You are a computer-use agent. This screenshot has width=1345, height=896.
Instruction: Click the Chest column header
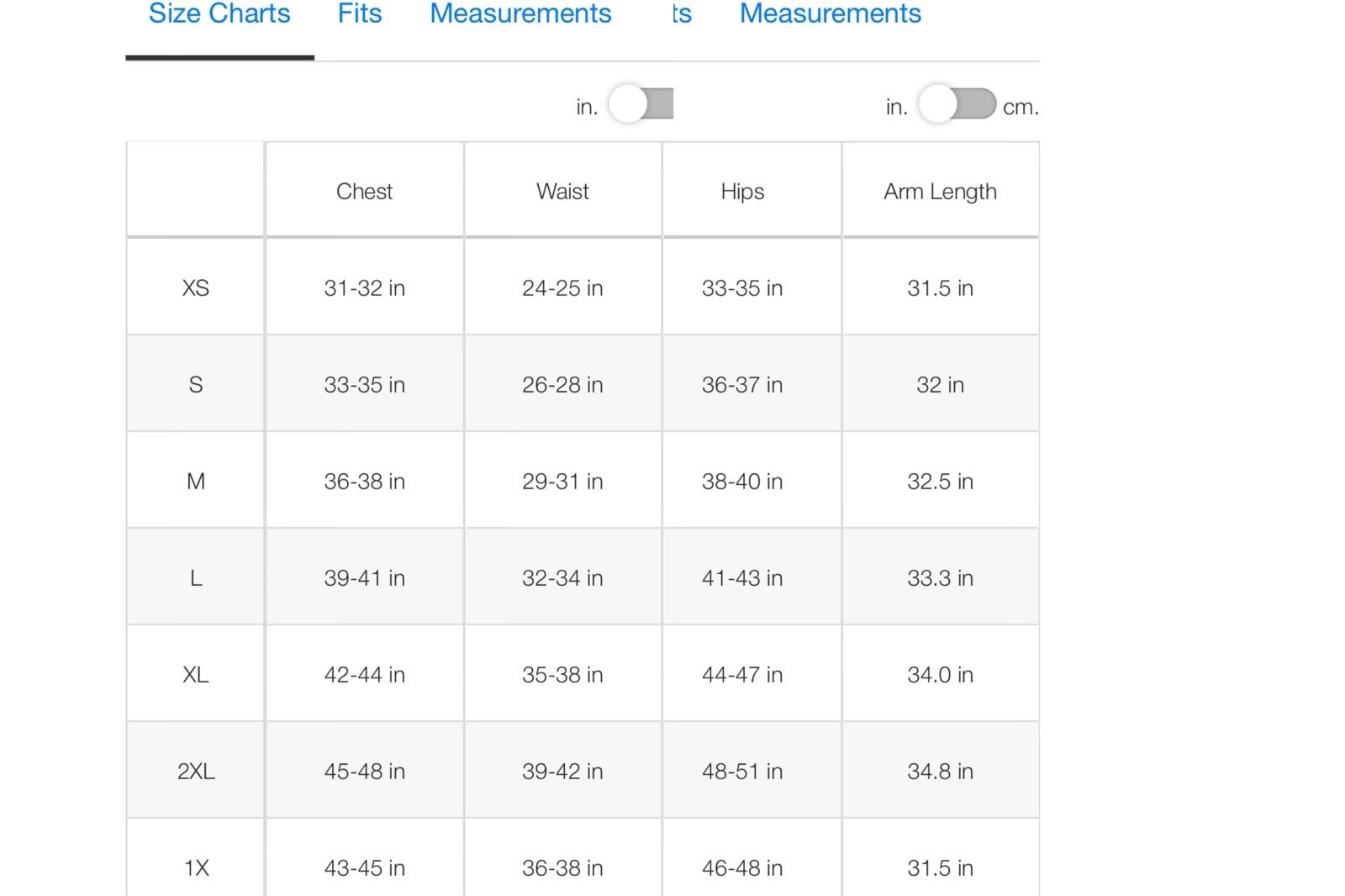click(364, 191)
